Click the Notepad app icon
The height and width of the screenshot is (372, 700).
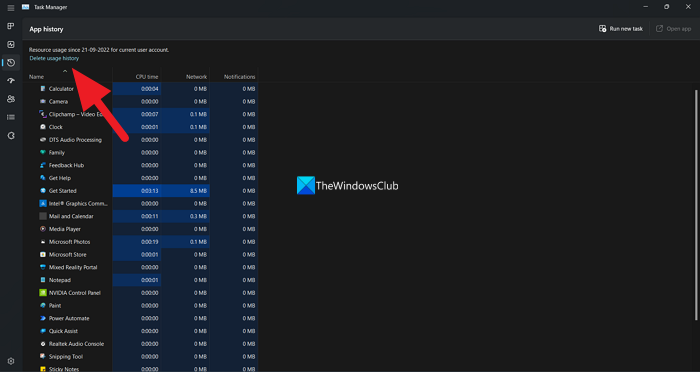tap(43, 280)
